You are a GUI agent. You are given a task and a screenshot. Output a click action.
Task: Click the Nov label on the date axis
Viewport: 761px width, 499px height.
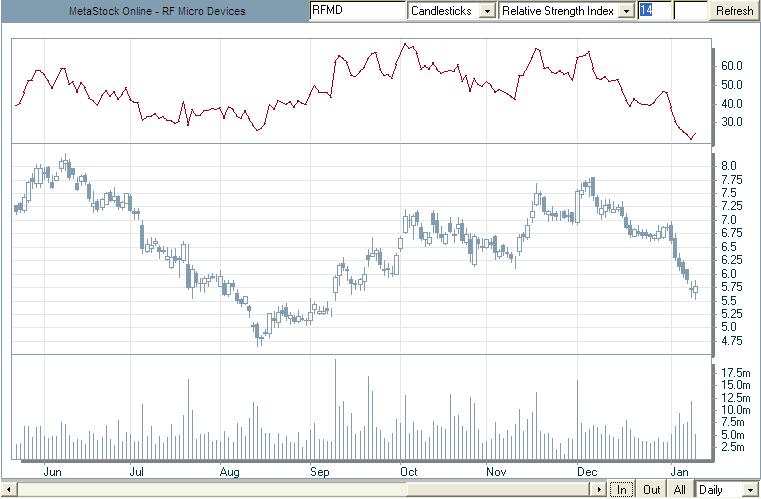coord(496,471)
